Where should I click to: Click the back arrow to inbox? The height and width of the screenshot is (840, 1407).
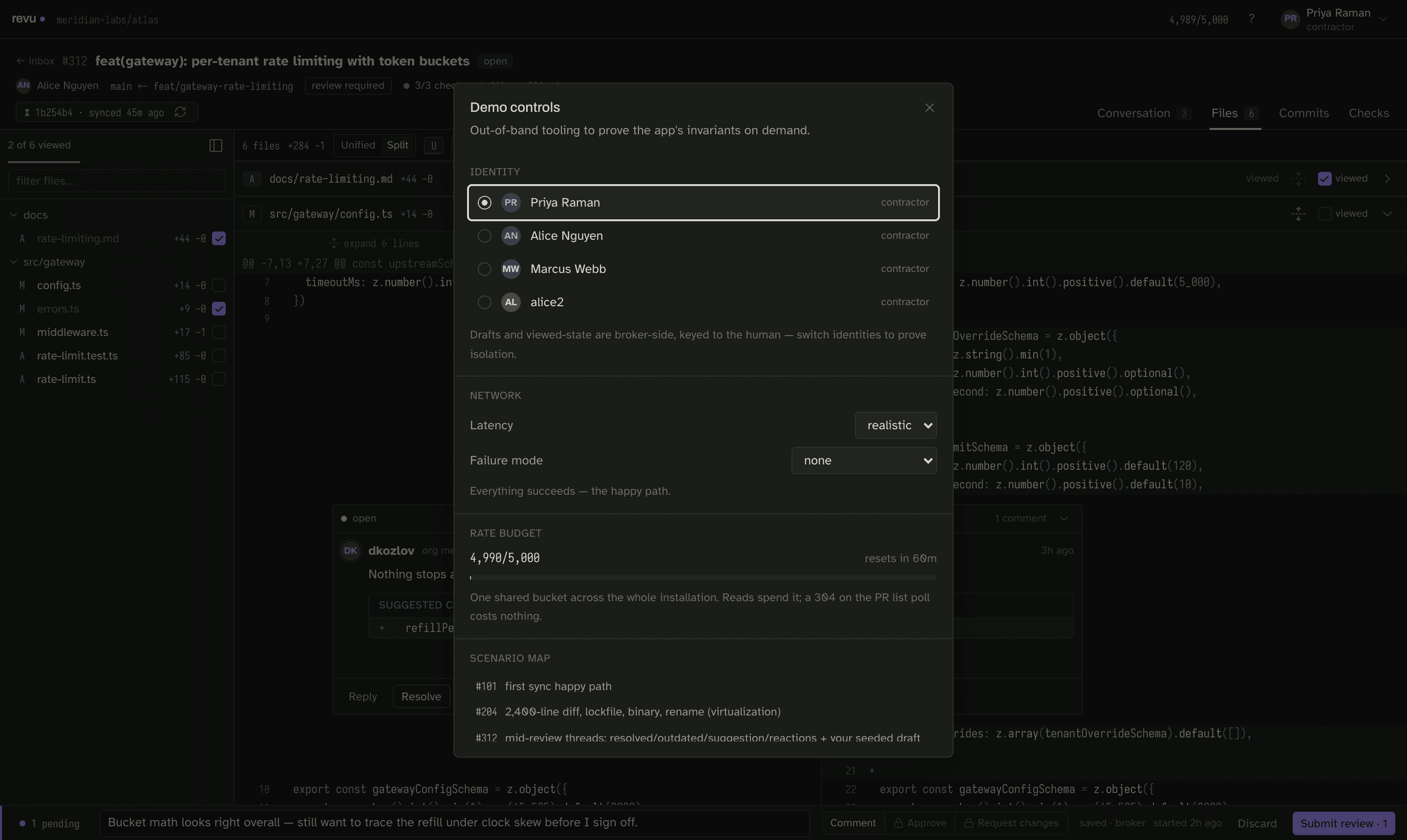pos(21,61)
